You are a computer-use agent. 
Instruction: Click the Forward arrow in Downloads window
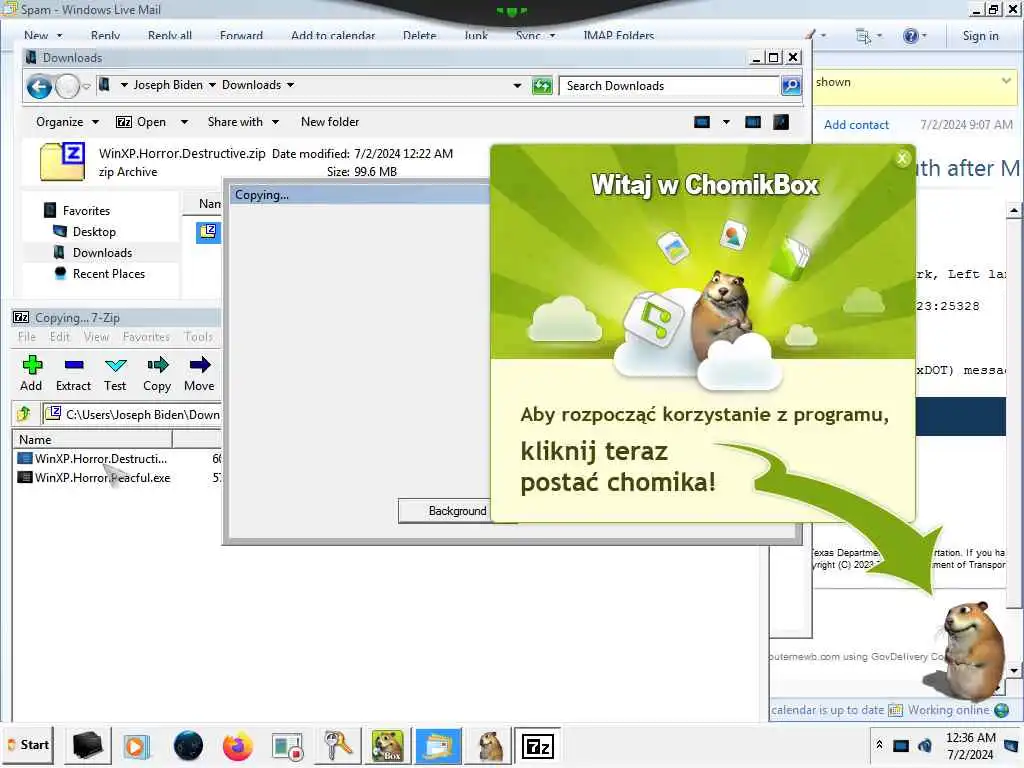(x=67, y=86)
